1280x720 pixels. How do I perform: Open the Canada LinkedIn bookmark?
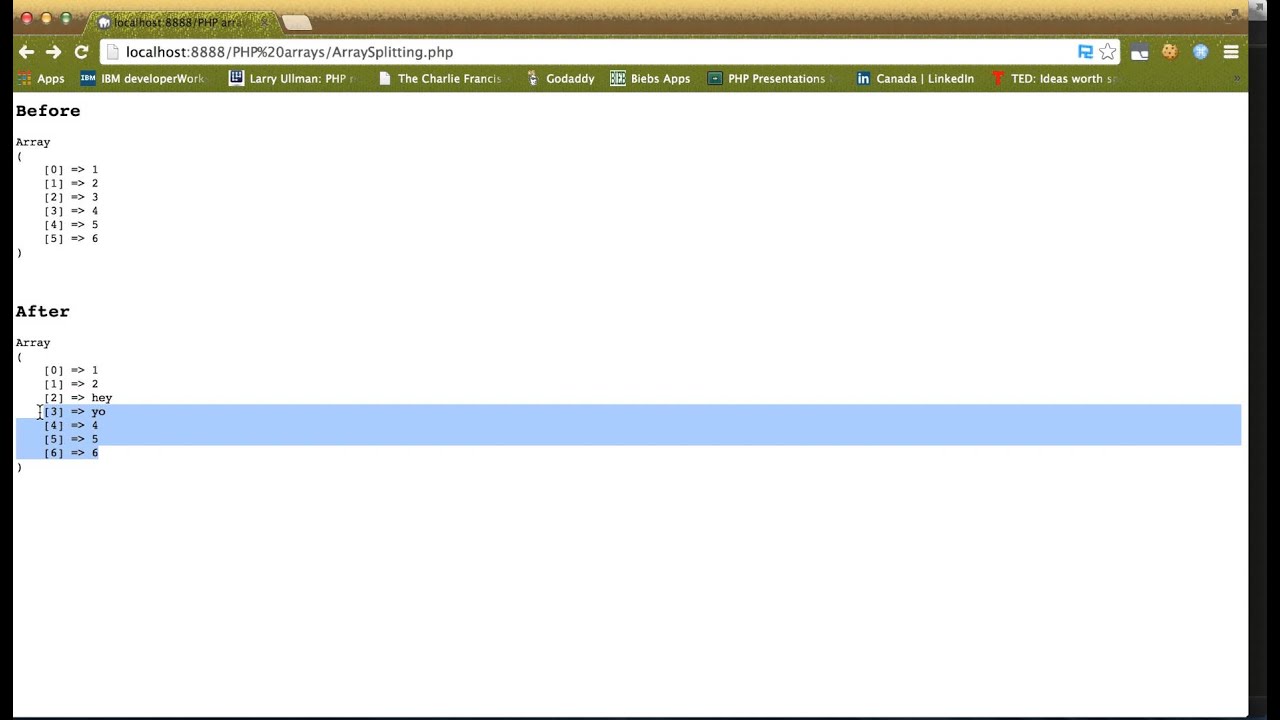click(x=915, y=79)
